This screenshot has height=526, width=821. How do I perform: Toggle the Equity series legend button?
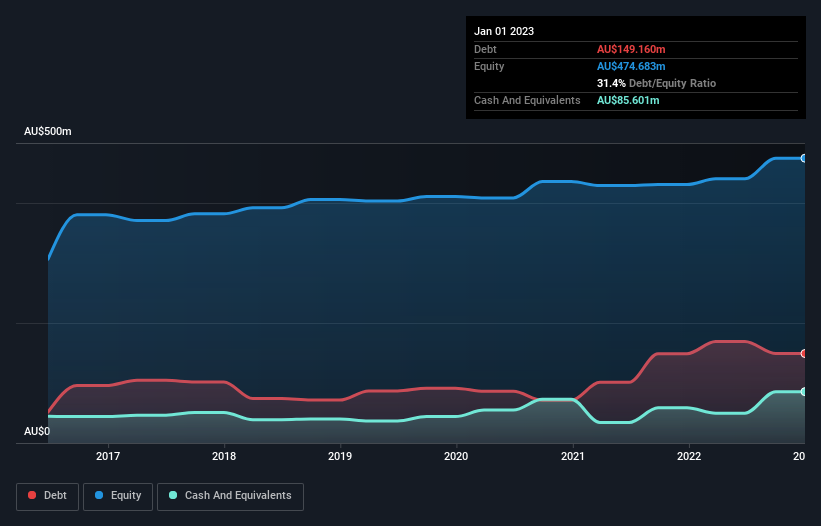click(x=118, y=496)
